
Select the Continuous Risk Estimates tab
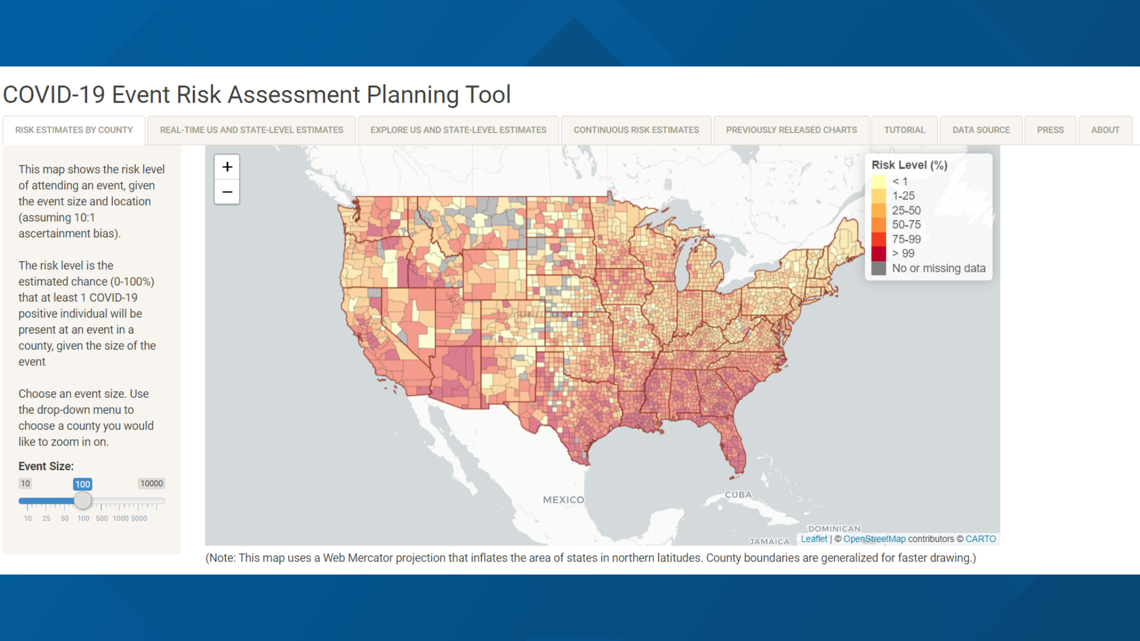[x=636, y=130]
